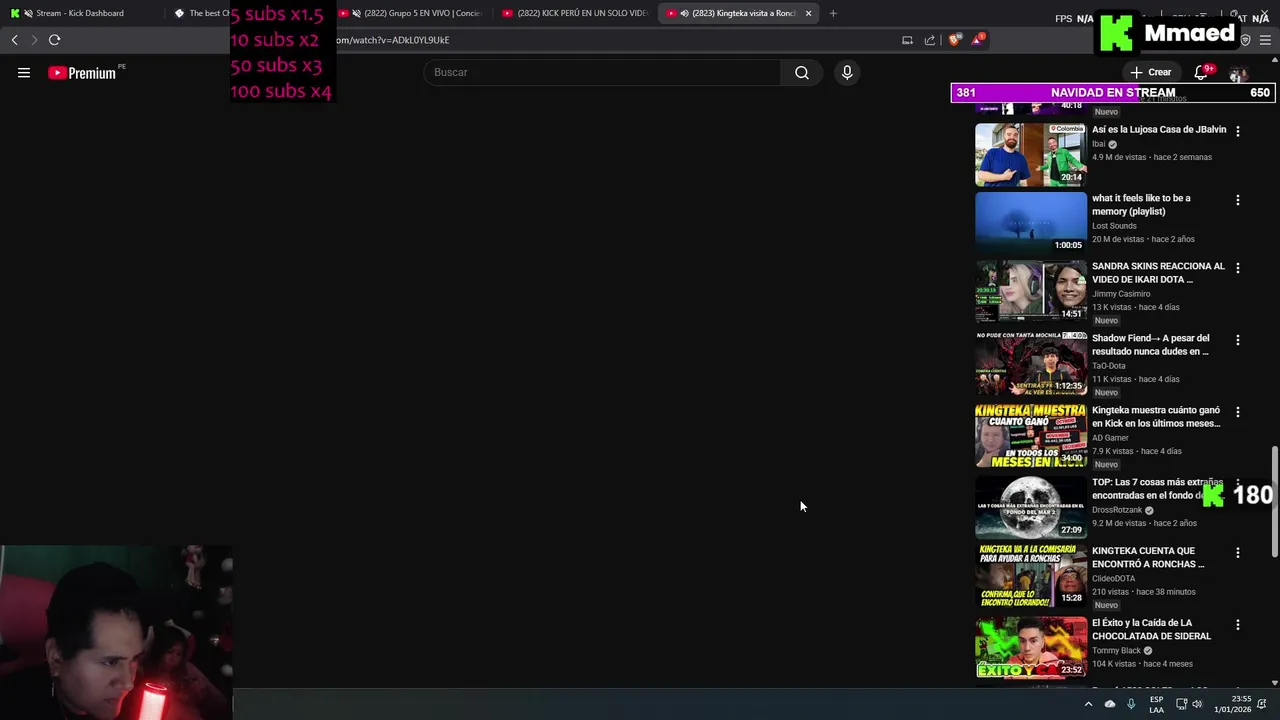Click the address bar URL

(393, 40)
